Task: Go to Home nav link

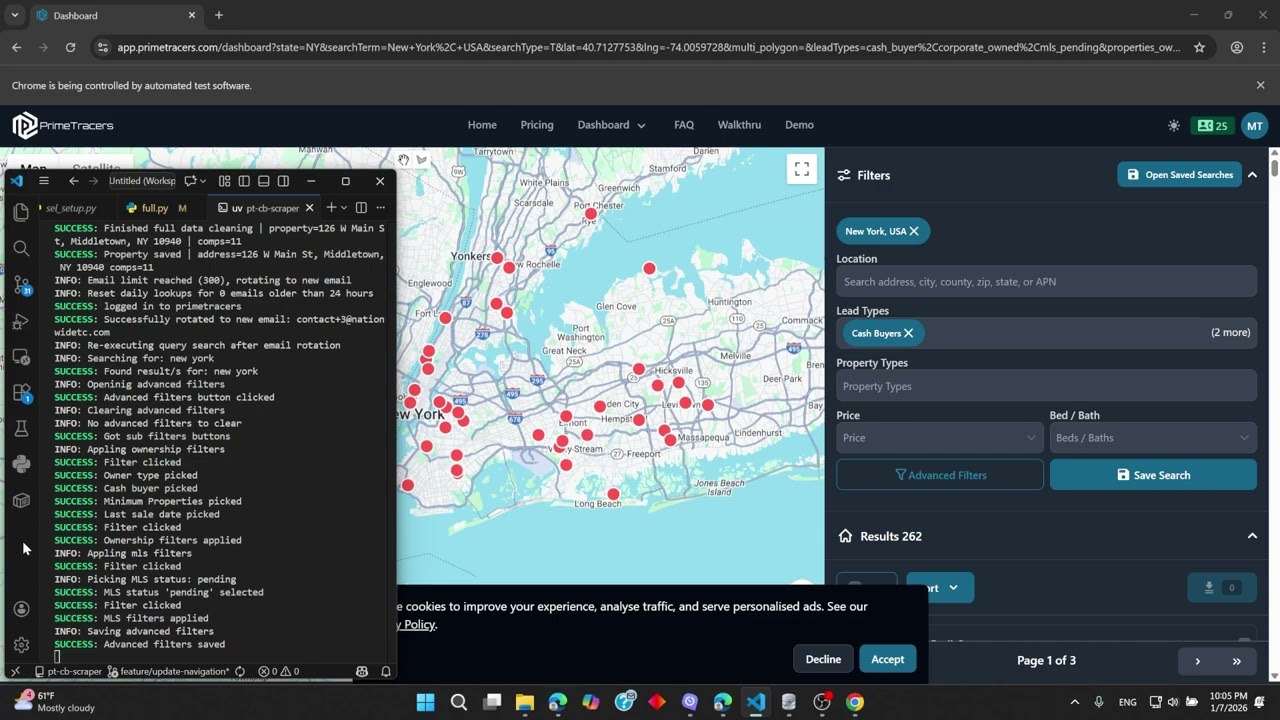Action: click(x=482, y=125)
